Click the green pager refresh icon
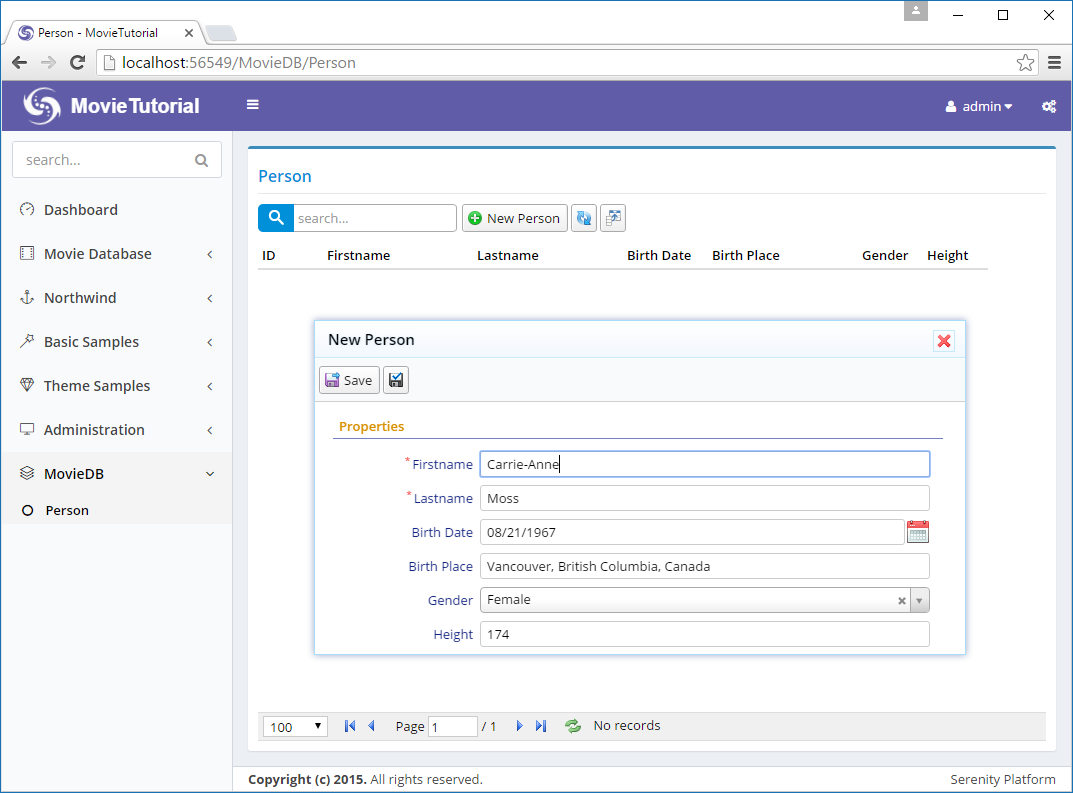The width and height of the screenshot is (1073, 793). click(573, 726)
